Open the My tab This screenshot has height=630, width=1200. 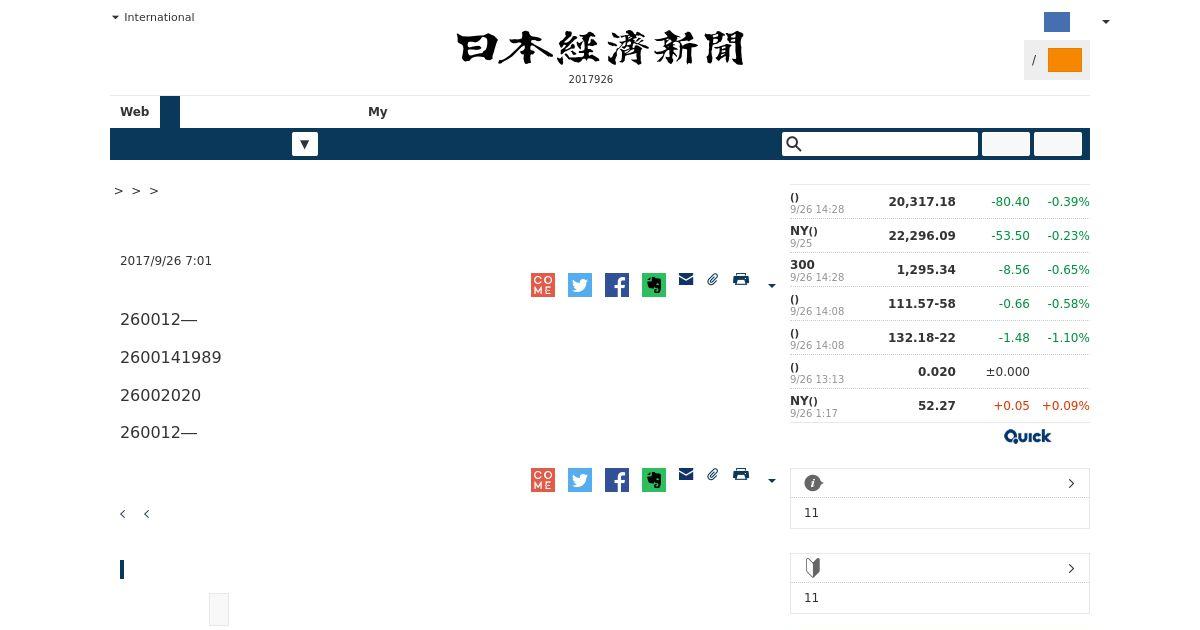coord(377,112)
